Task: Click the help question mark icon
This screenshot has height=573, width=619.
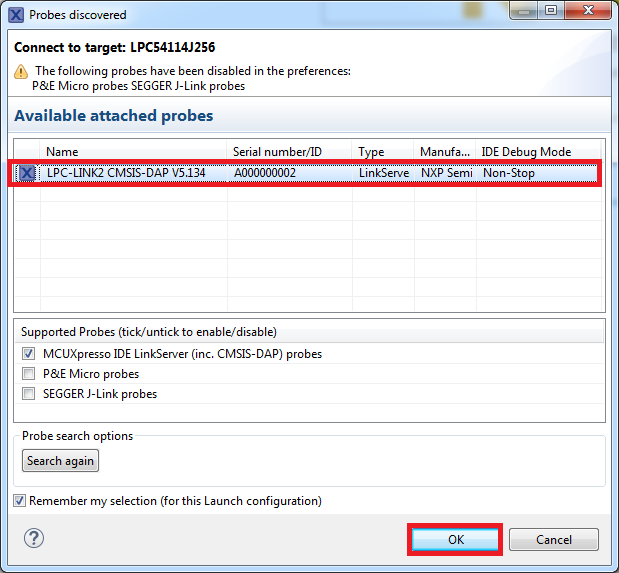Action: click(x=33, y=539)
